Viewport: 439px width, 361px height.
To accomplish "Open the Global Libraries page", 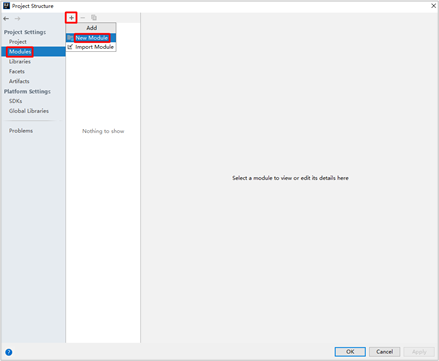I will tap(29, 111).
